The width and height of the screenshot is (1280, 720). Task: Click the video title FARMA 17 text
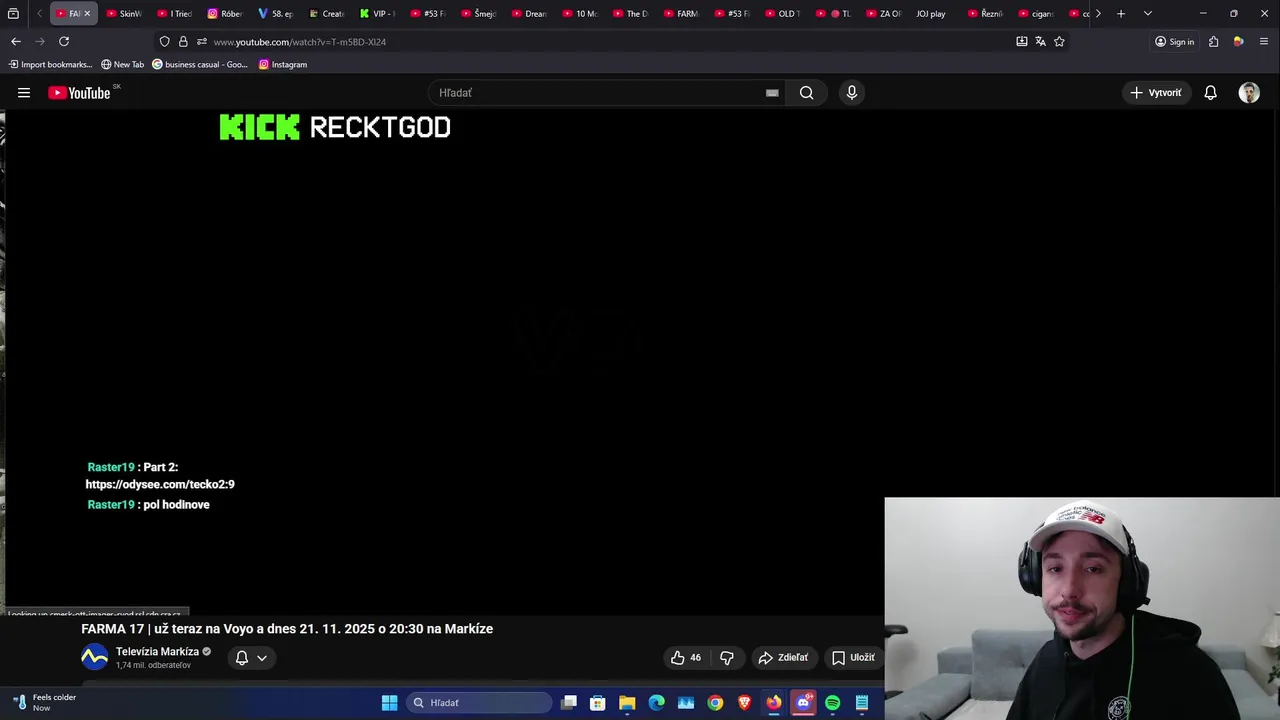(287, 629)
